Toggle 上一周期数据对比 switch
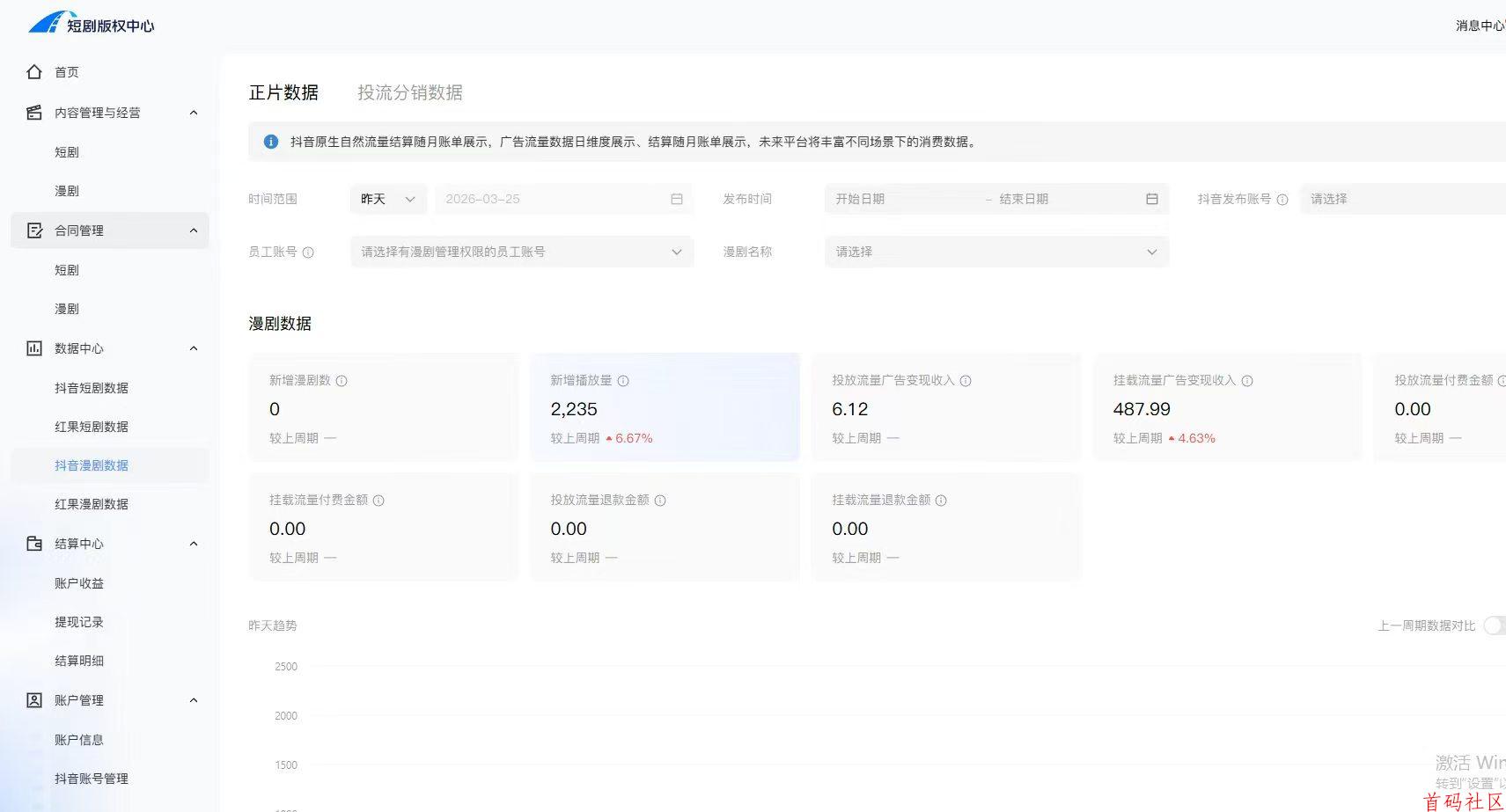Screen dimensions: 1506x812 coord(1495,625)
